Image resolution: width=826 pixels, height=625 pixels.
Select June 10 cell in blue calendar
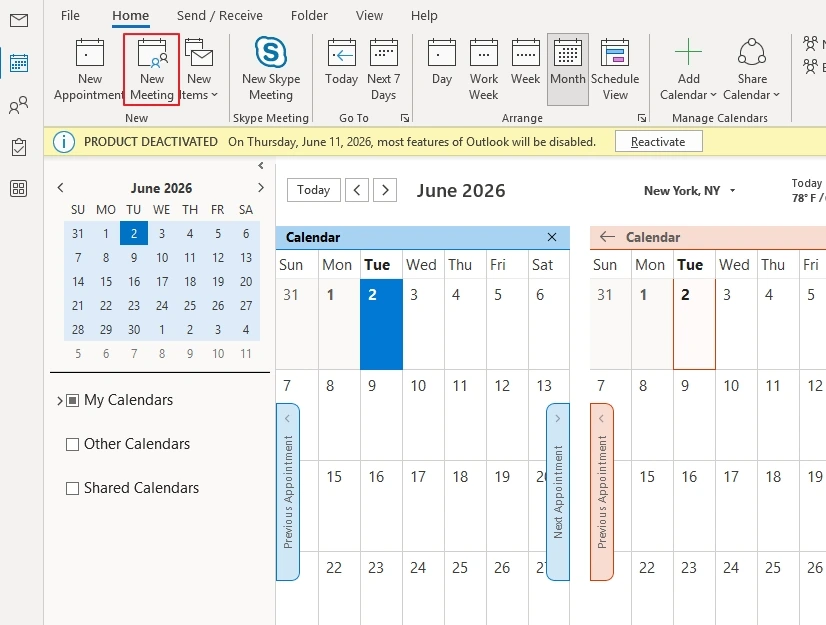tap(423, 415)
